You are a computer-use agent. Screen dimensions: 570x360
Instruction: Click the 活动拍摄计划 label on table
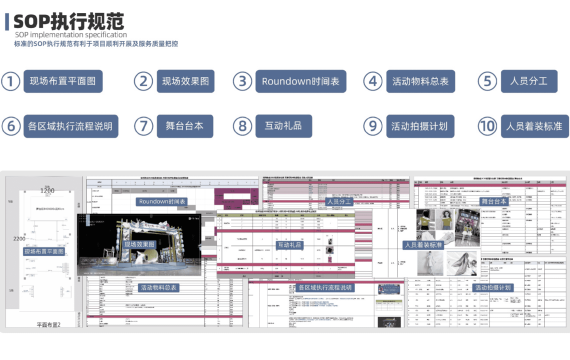[493, 288]
